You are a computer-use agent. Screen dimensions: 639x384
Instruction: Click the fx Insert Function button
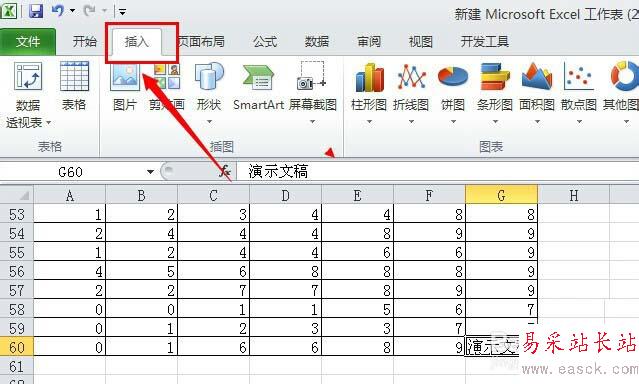click(225, 172)
